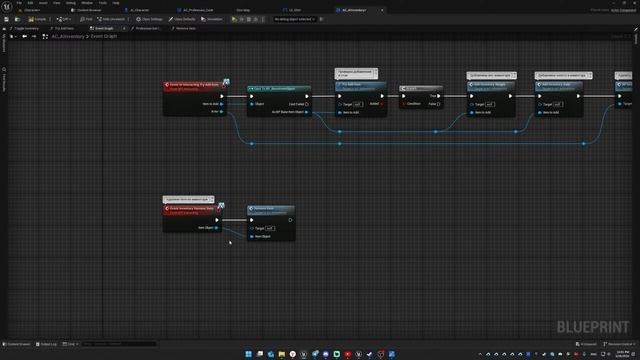This screenshot has height=360, width=640.
Task: Open the Toggle Inventory graph tab
Action: point(24,29)
